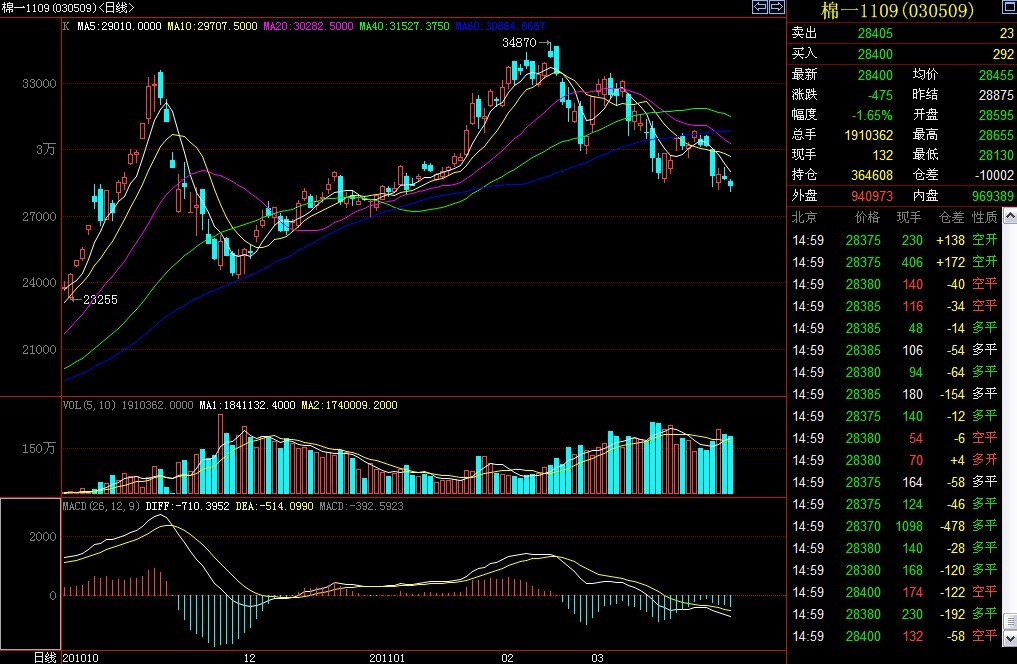Click the 34870 high price marker
Viewport: 1017px width, 664px height.
click(519, 43)
